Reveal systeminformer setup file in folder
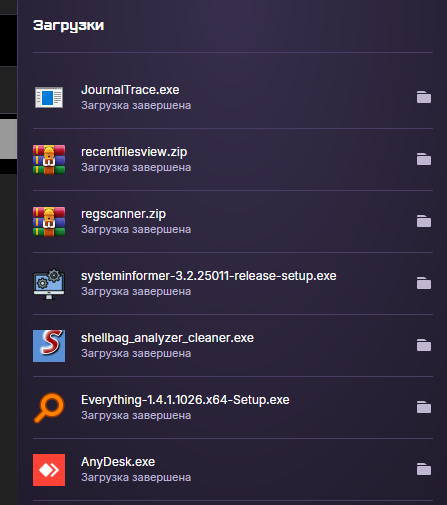447x505 pixels. (424, 283)
